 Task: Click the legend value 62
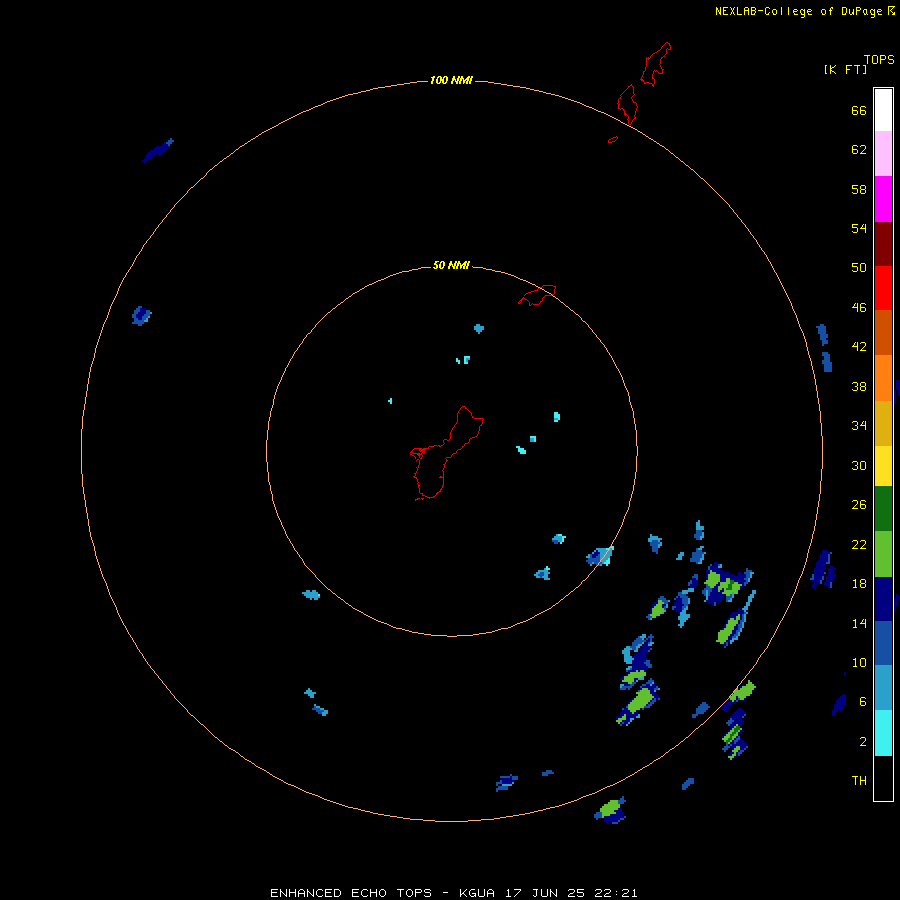click(x=859, y=150)
